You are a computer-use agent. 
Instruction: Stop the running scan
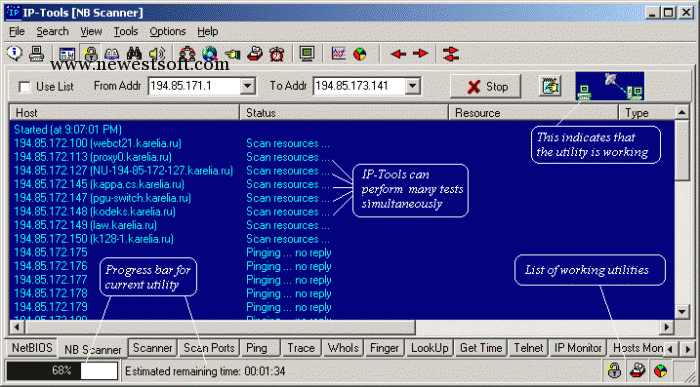[x=485, y=87]
